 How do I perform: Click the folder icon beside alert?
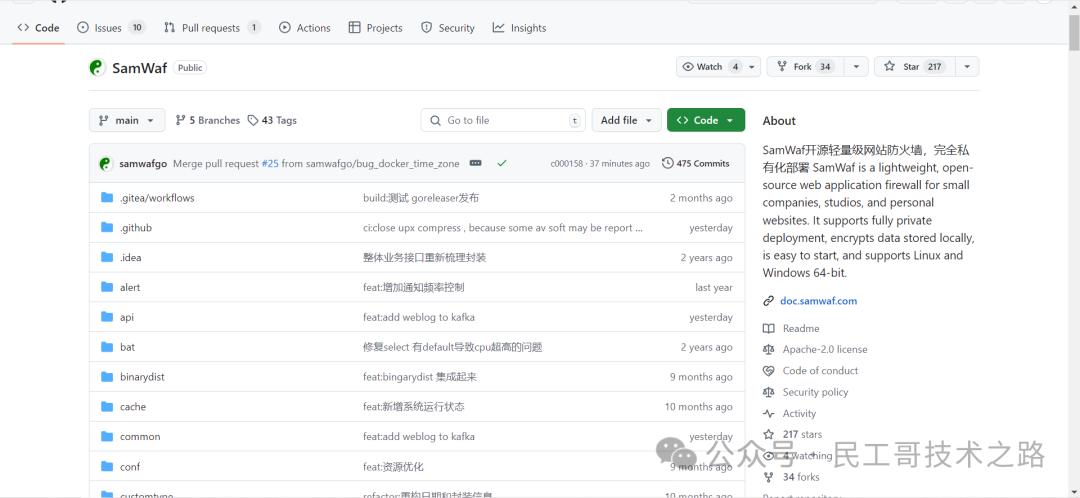tap(107, 287)
